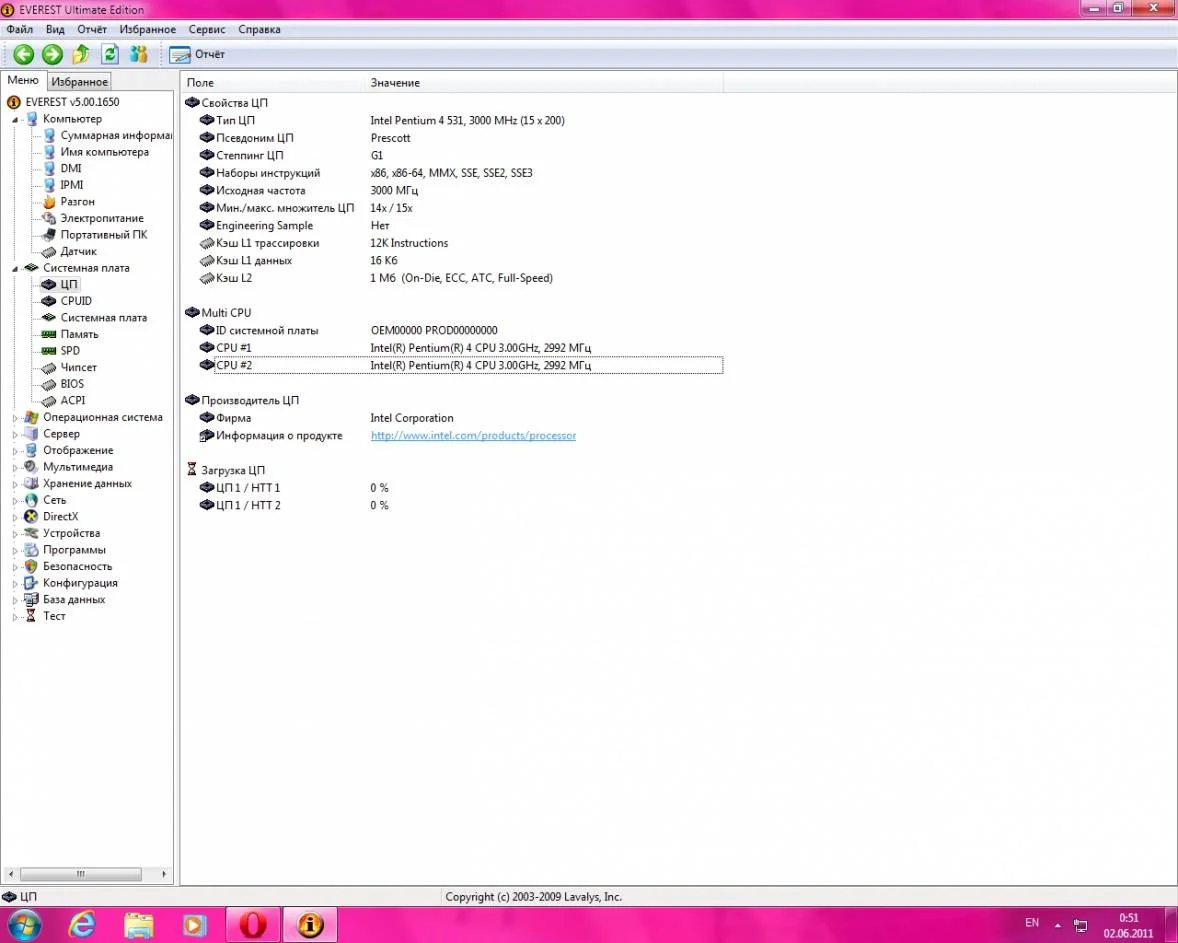This screenshot has height=943, width=1178.
Task: Expand the Операционная система node
Action: (x=14, y=418)
